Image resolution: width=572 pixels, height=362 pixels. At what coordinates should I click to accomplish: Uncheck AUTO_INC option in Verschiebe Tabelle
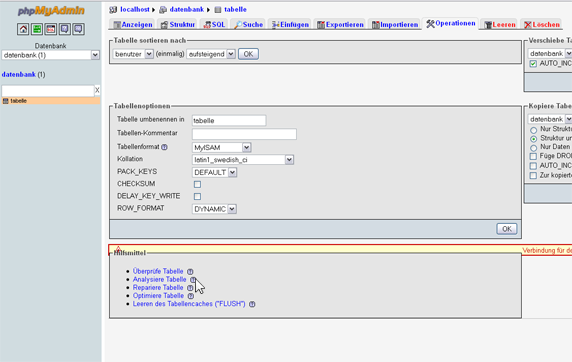(x=533, y=64)
